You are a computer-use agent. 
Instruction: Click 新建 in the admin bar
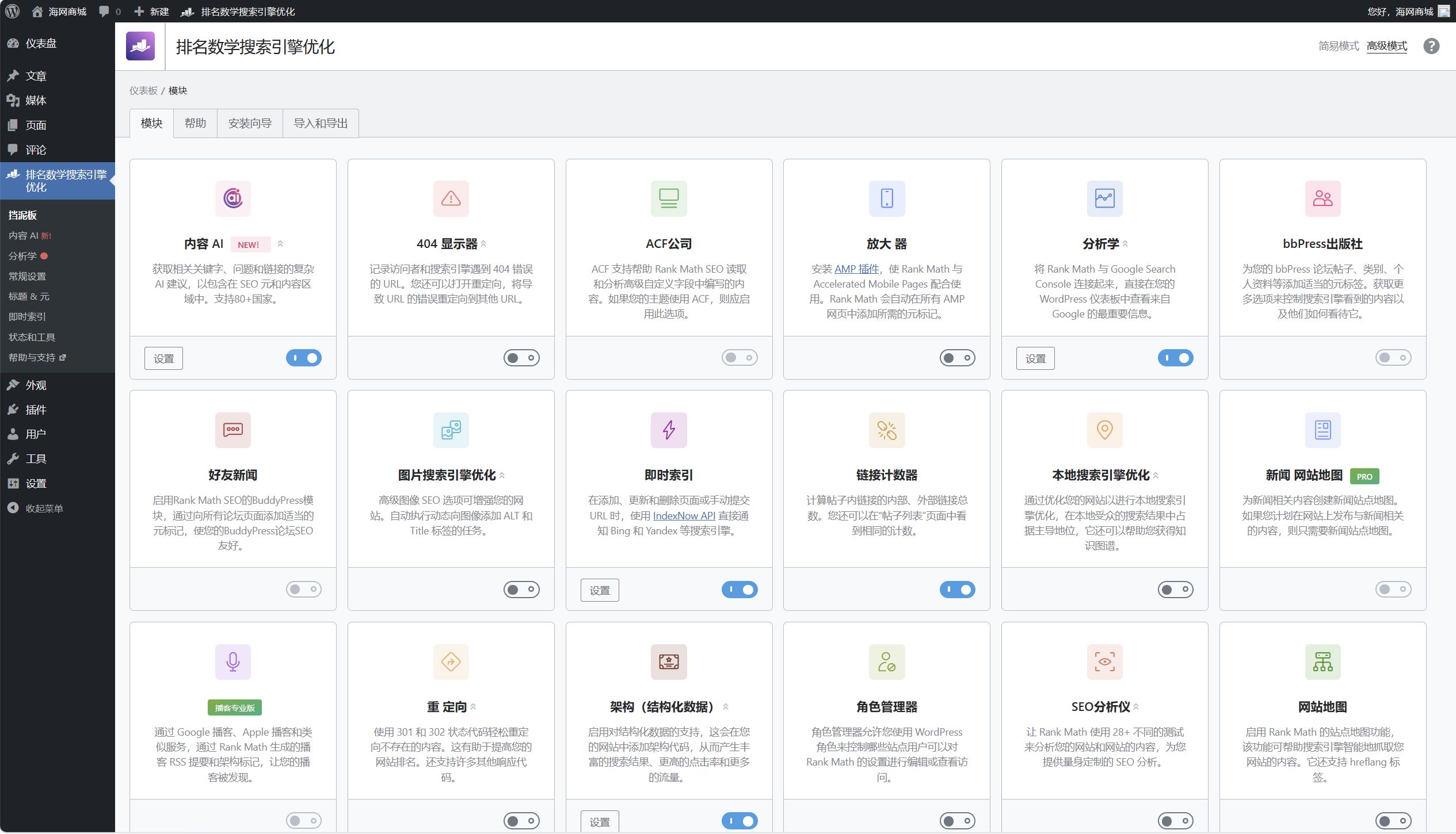(151, 11)
